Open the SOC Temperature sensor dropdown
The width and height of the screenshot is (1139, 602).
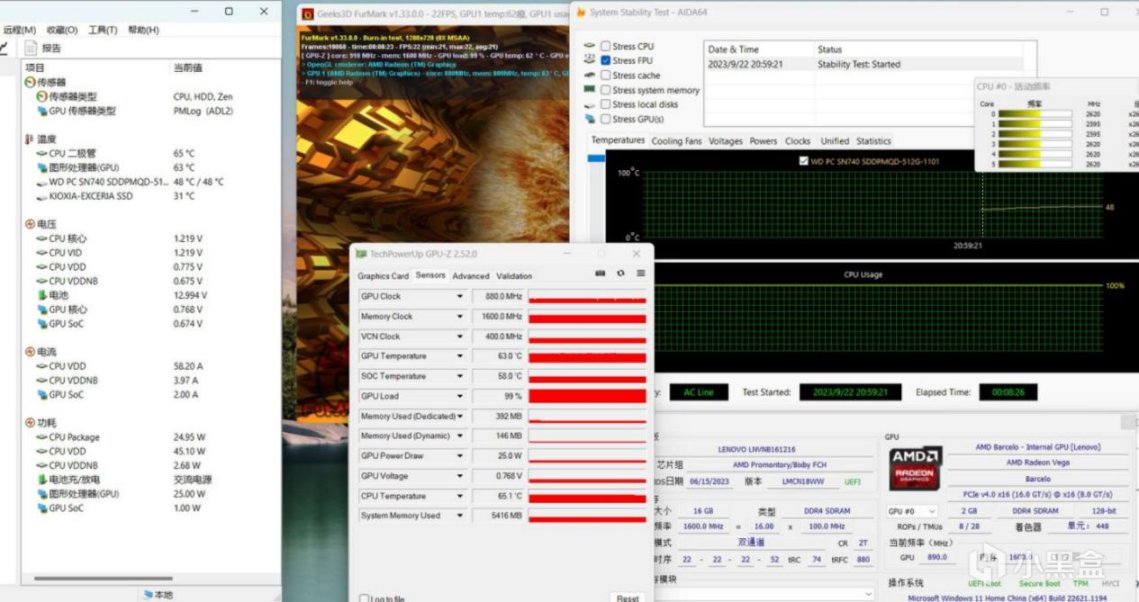[x=460, y=376]
